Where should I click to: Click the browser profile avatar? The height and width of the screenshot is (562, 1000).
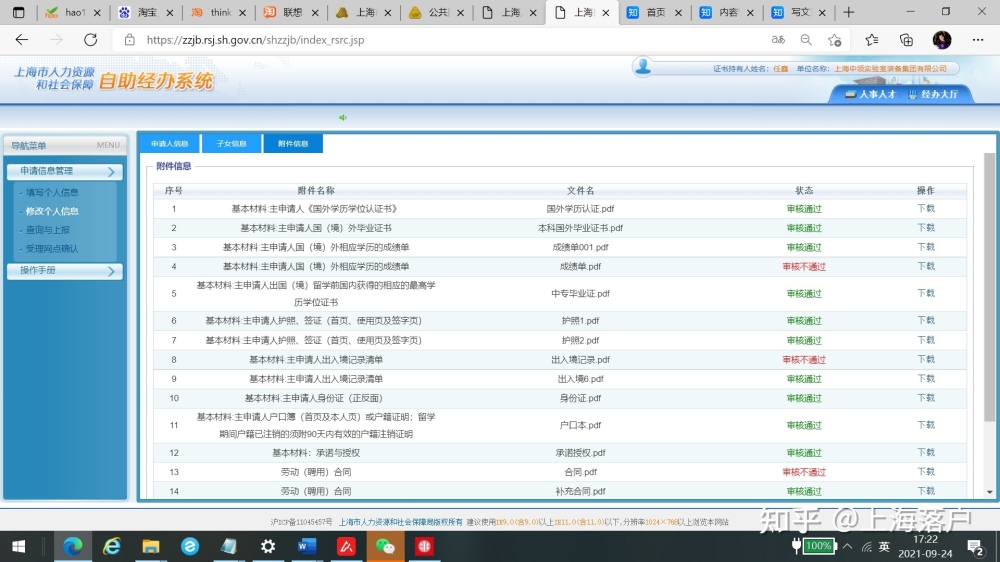[942, 40]
